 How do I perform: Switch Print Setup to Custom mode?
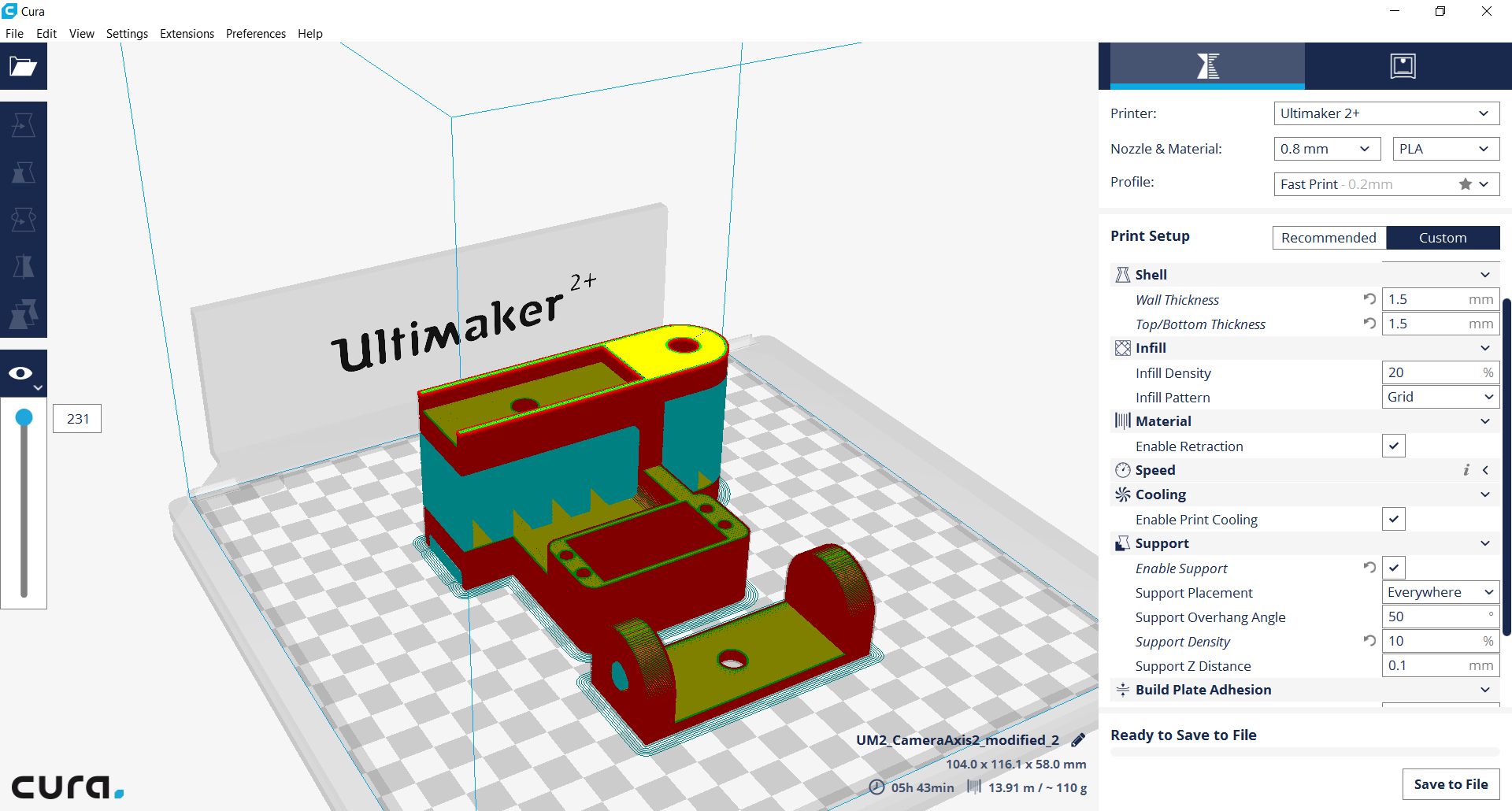1443,238
